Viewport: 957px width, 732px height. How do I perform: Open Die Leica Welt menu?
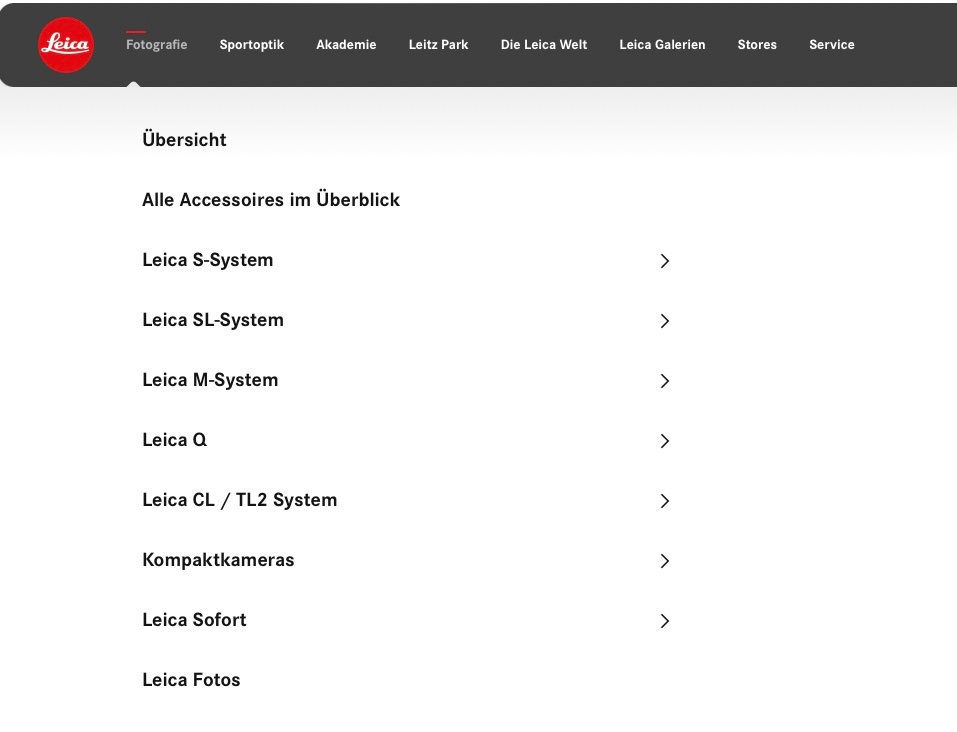[543, 45]
